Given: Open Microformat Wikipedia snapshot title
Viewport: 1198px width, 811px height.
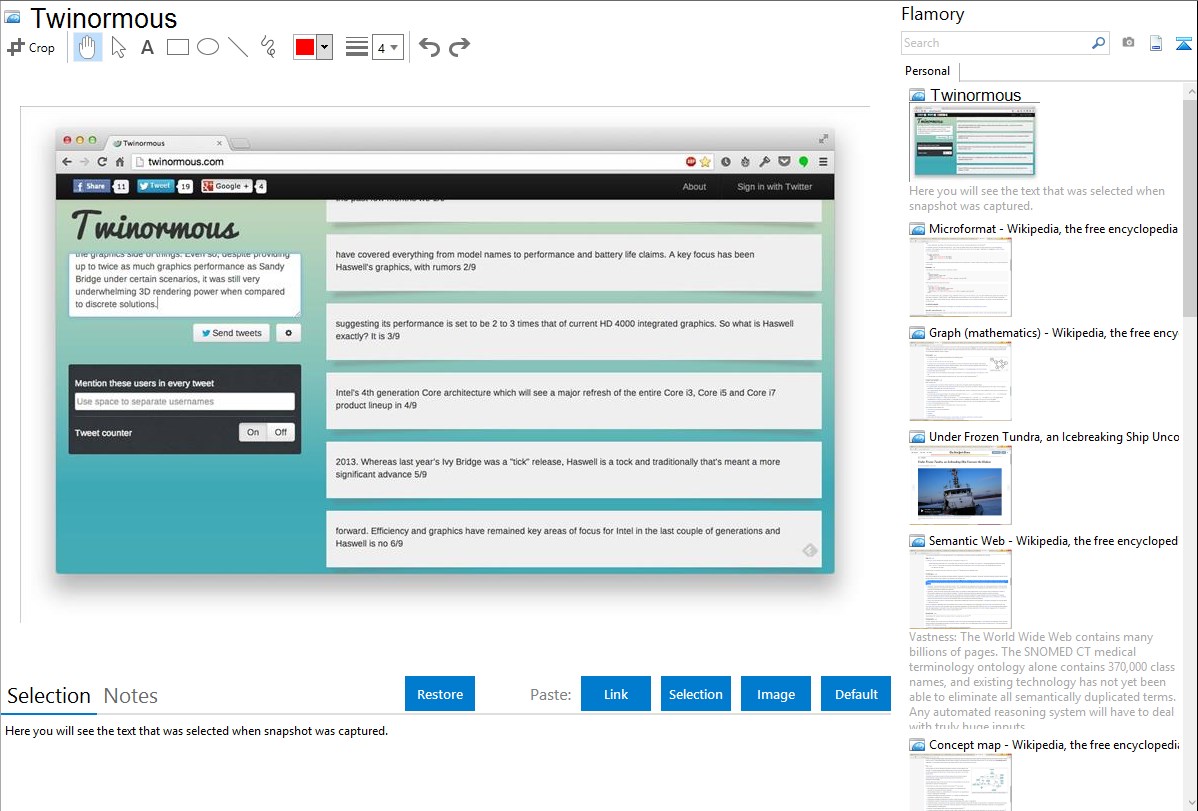Looking at the screenshot, I should click(1053, 229).
